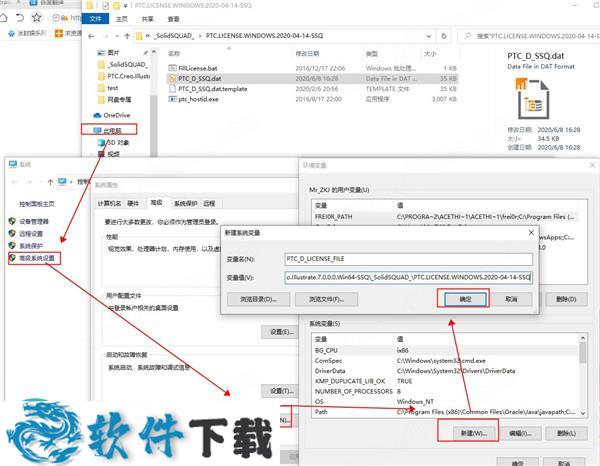This screenshot has width=600, height=466.
Task: Close the 新建系统变量 dialog
Action: 531,233
